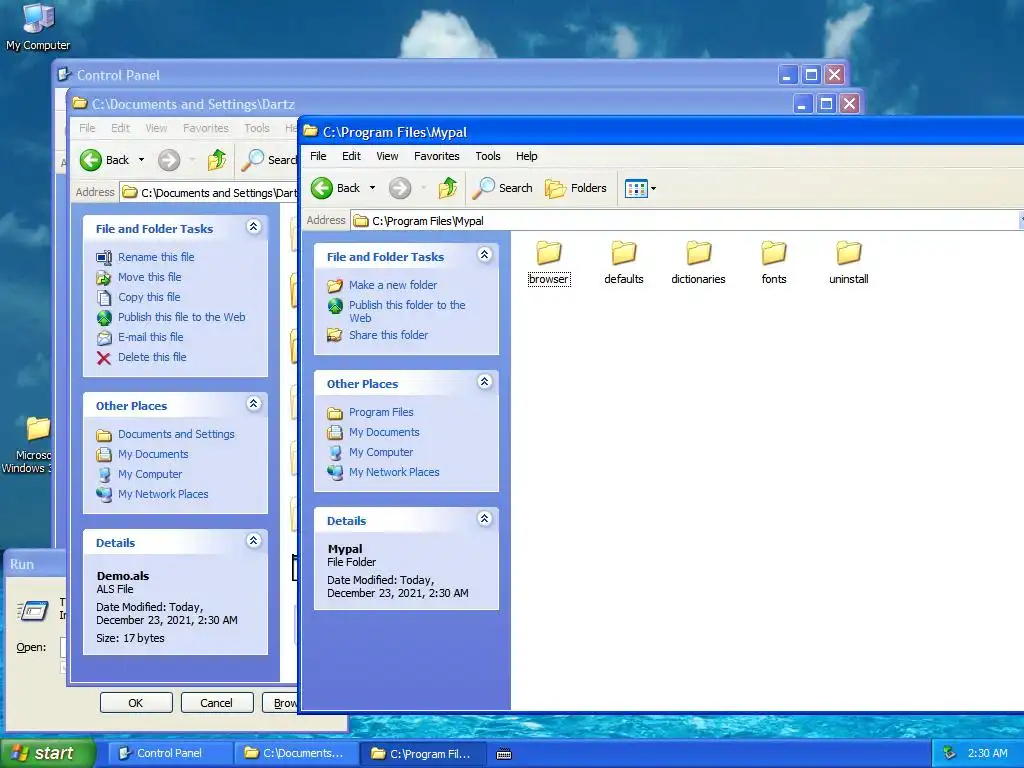Click Make a new folder
The width and height of the screenshot is (1024, 768).
pos(392,285)
